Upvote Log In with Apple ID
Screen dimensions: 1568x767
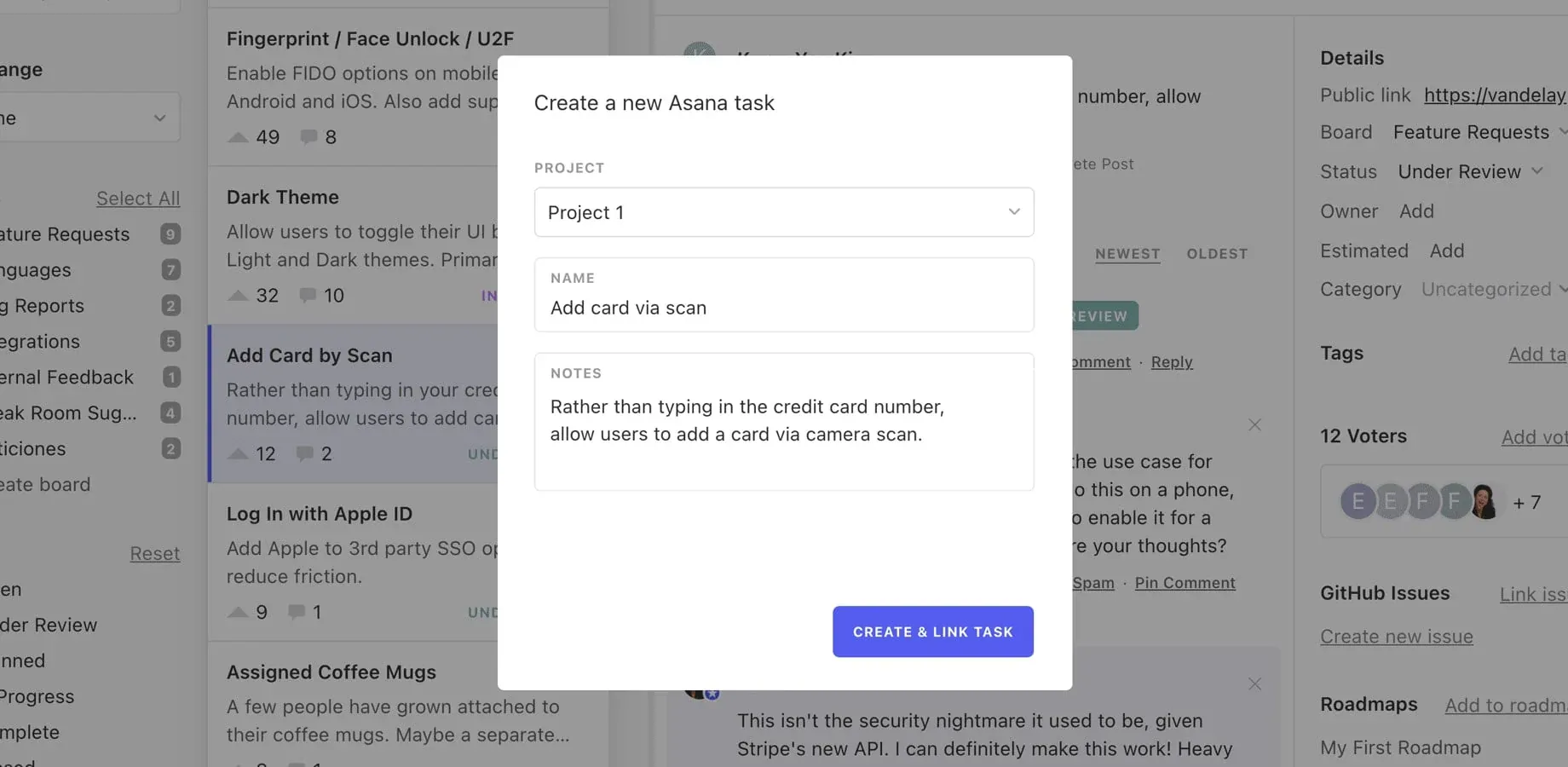(238, 611)
